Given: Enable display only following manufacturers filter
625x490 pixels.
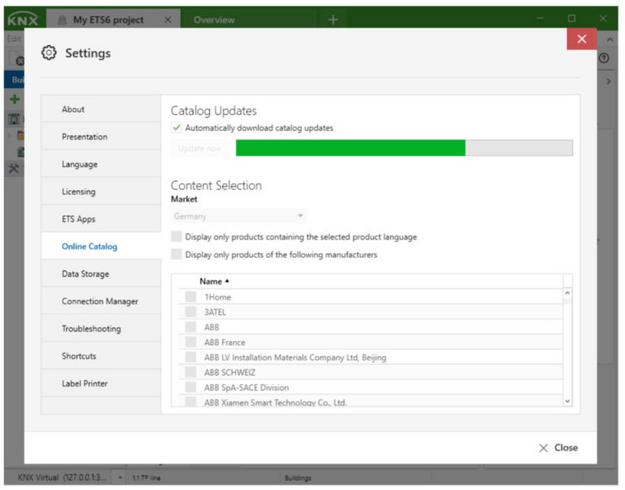Looking at the screenshot, I should tap(177, 255).
